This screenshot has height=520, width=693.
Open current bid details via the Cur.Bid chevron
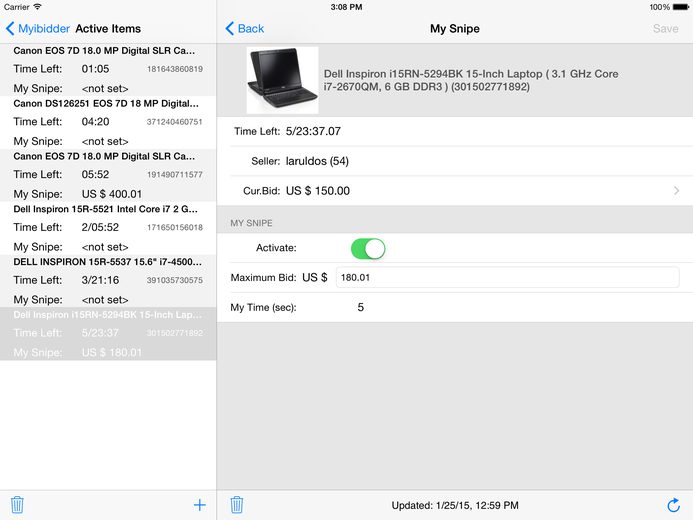pyautogui.click(x=676, y=191)
